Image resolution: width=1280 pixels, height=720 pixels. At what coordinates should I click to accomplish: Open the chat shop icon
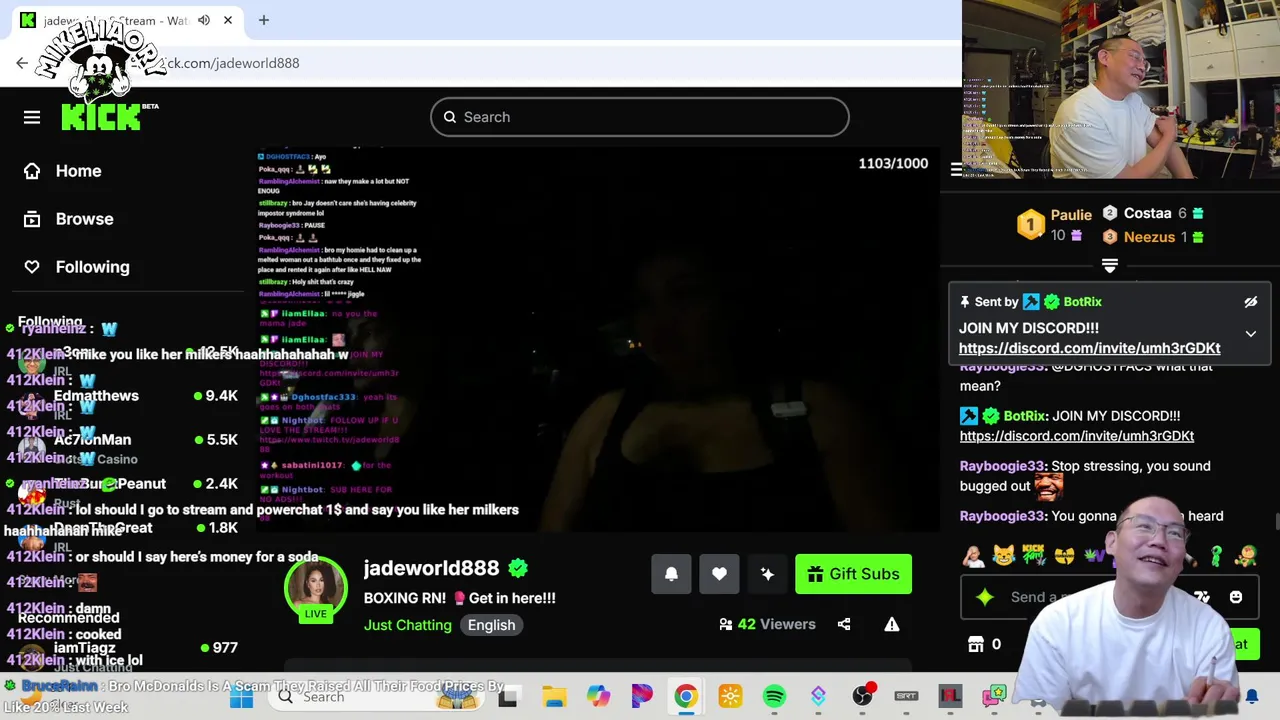pyautogui.click(x=976, y=645)
